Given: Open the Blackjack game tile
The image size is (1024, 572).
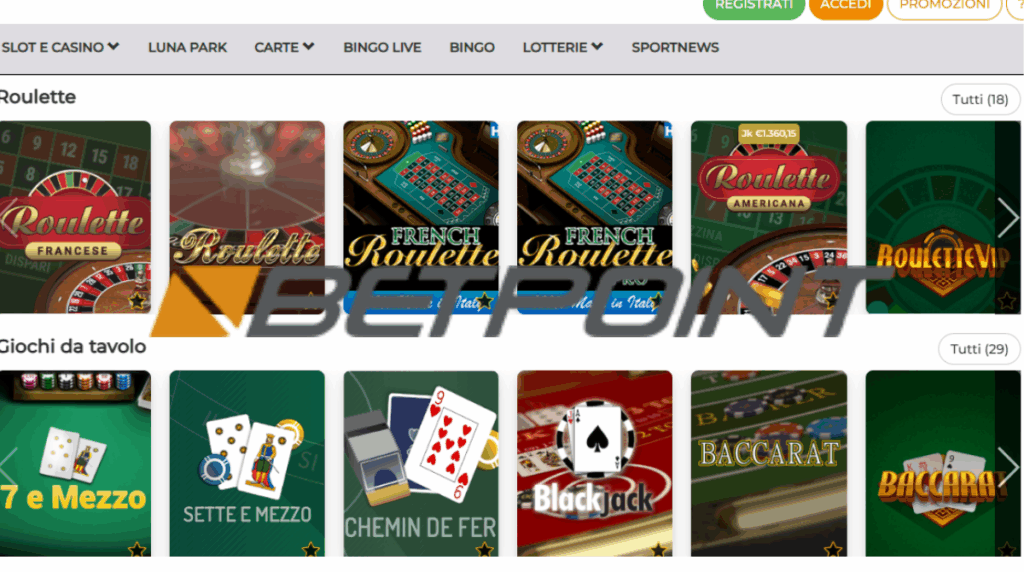Looking at the screenshot, I should pyautogui.click(x=594, y=464).
